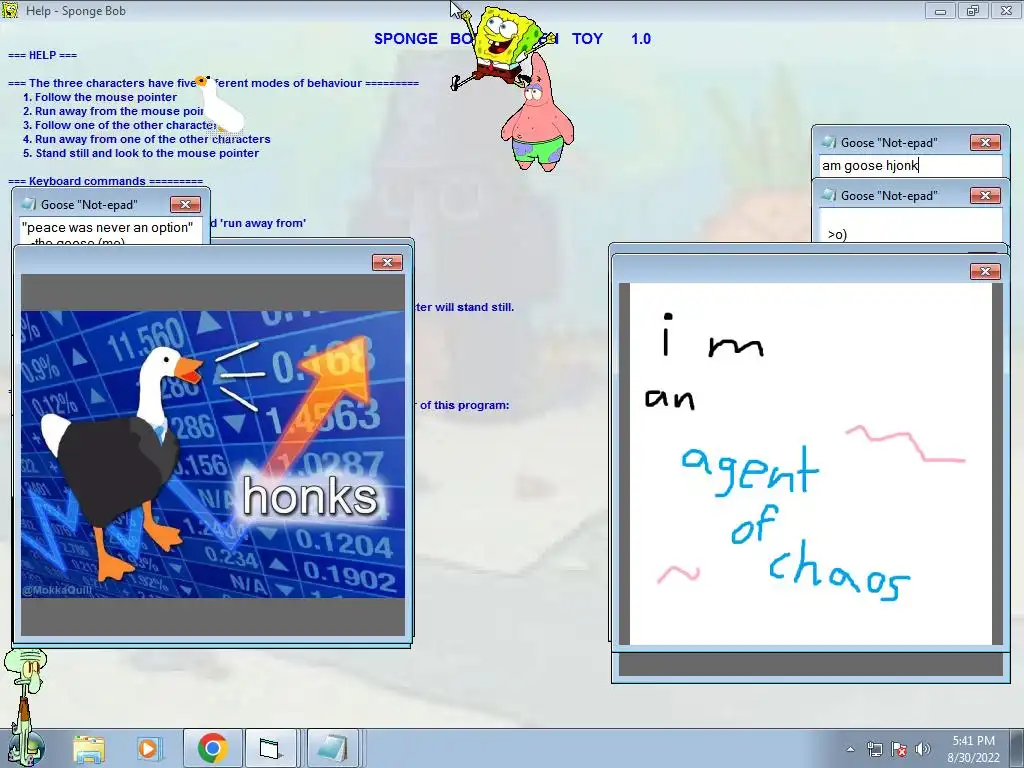Viewport: 1024px width, 768px height.
Task: Click the text area containing '>o)'
Action: [910, 225]
